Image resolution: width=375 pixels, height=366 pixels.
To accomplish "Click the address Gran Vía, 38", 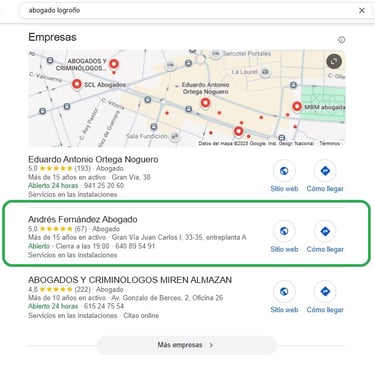I will tap(131, 177).
